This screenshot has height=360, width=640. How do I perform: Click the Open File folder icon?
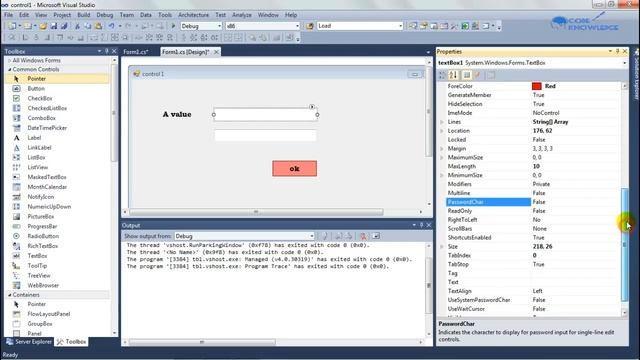[x=43, y=26]
